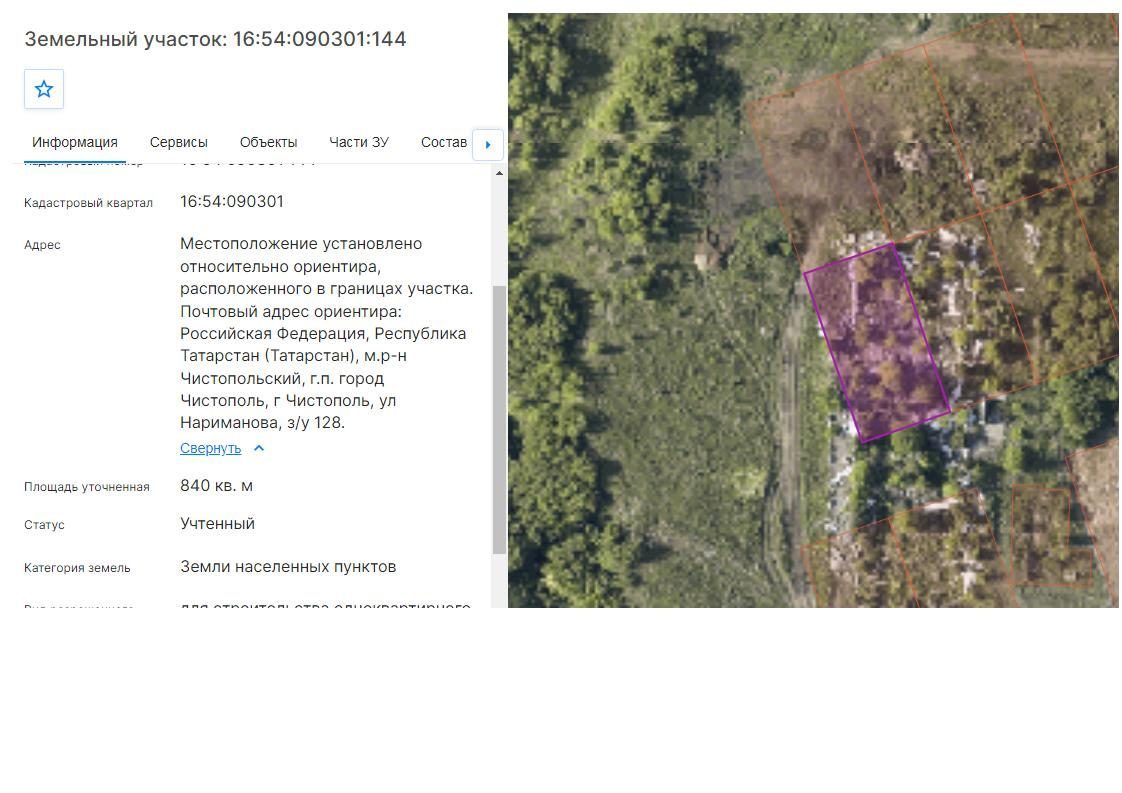
Task: Select the highlighted purple parcel on map
Action: tap(877, 343)
